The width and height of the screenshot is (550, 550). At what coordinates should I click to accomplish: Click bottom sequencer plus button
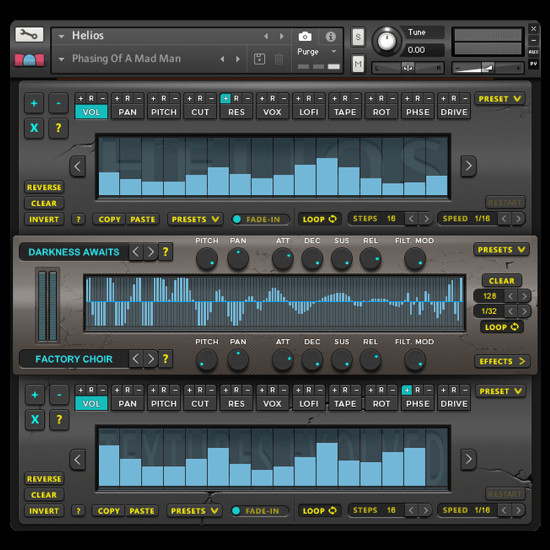coord(35,395)
